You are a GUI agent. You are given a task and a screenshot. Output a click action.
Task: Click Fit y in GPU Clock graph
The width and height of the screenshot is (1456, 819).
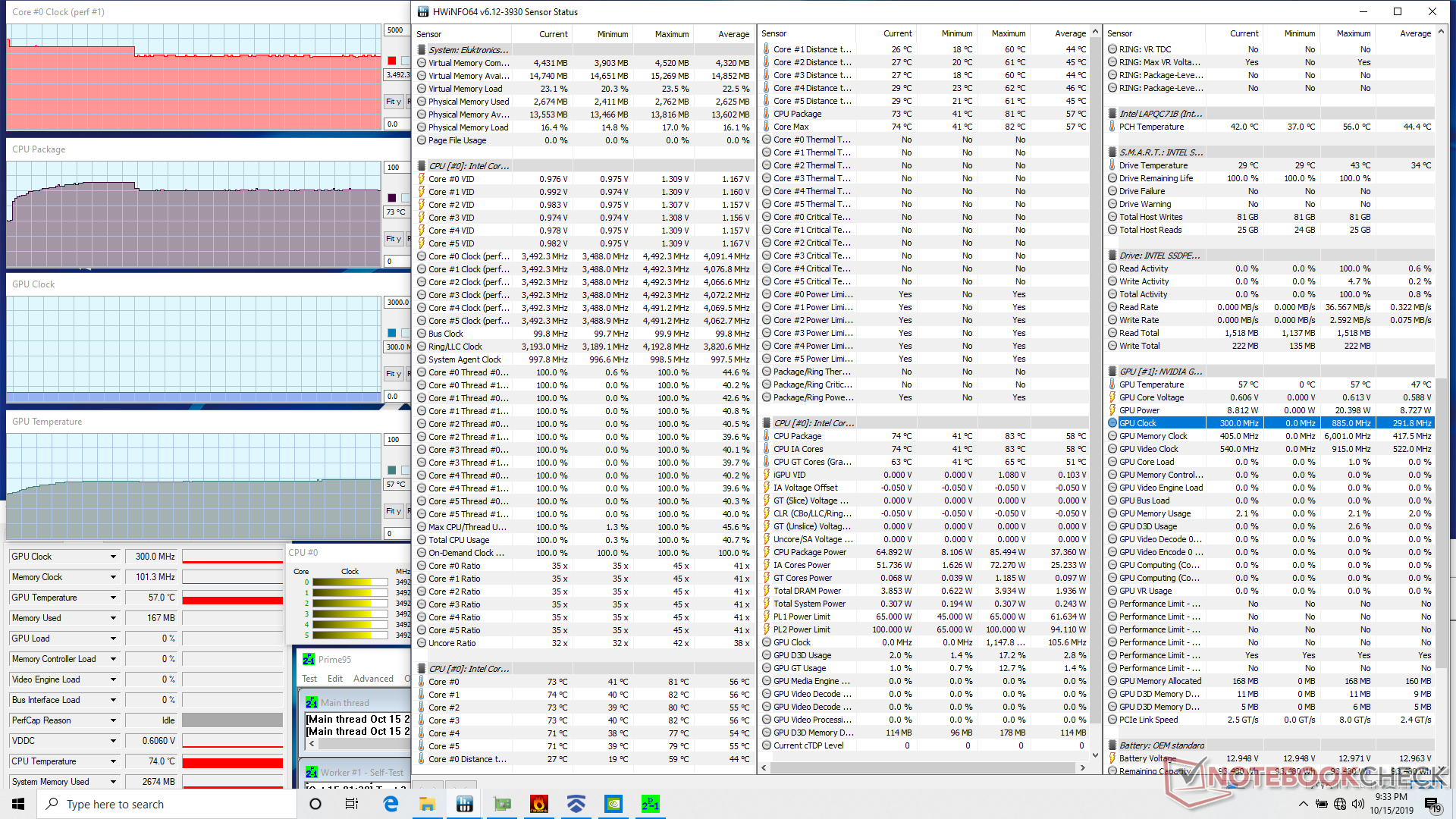394,374
